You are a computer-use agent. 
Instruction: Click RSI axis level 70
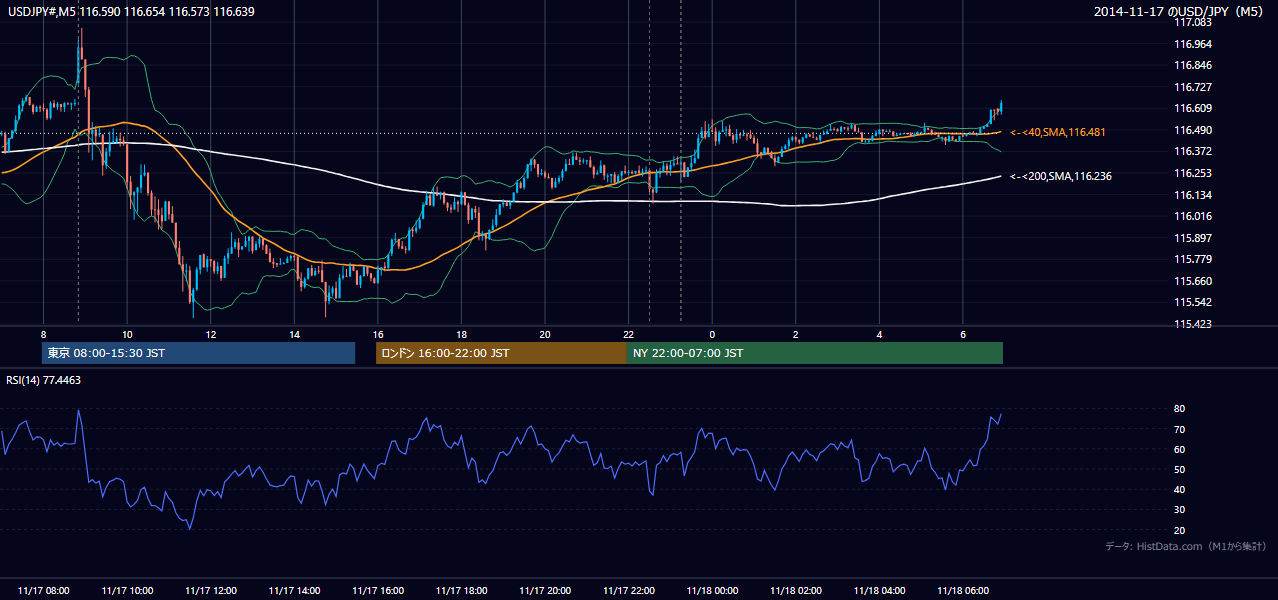pyautogui.click(x=1180, y=429)
